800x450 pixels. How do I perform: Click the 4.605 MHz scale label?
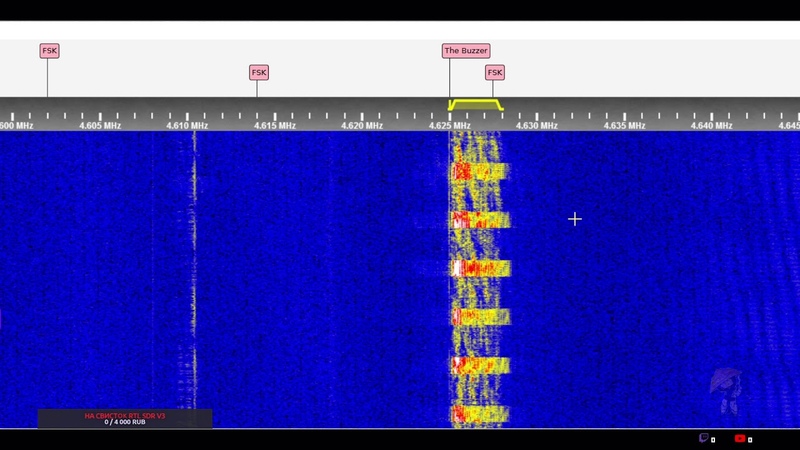click(100, 126)
